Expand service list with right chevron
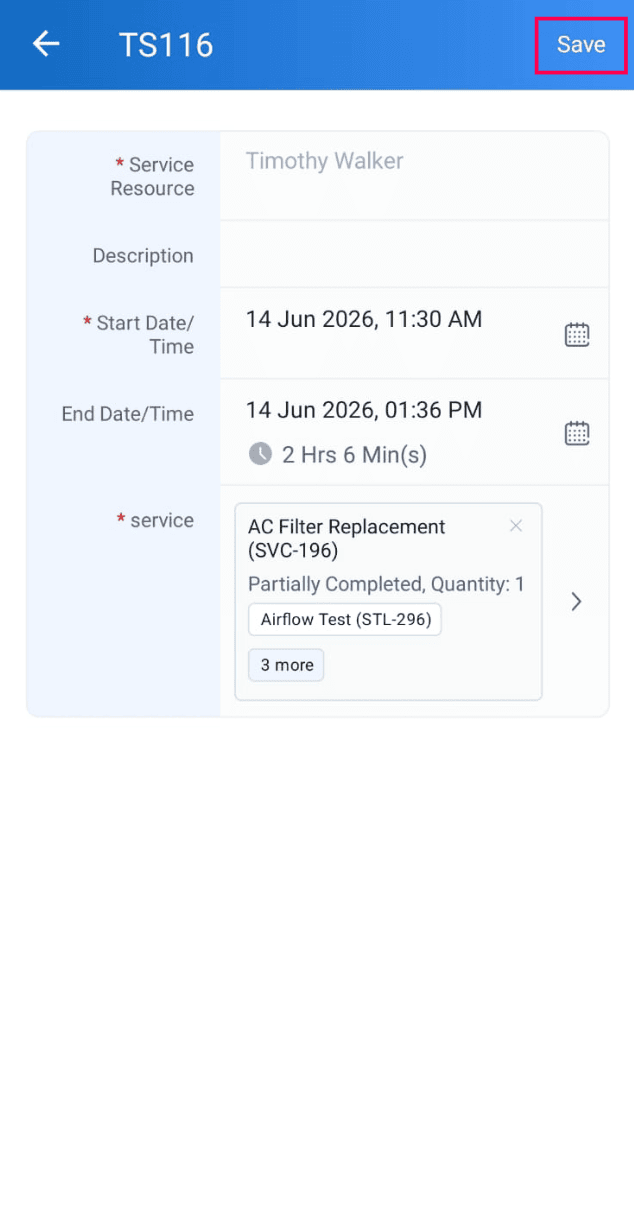Viewport: 634px width, 1232px height. (576, 601)
